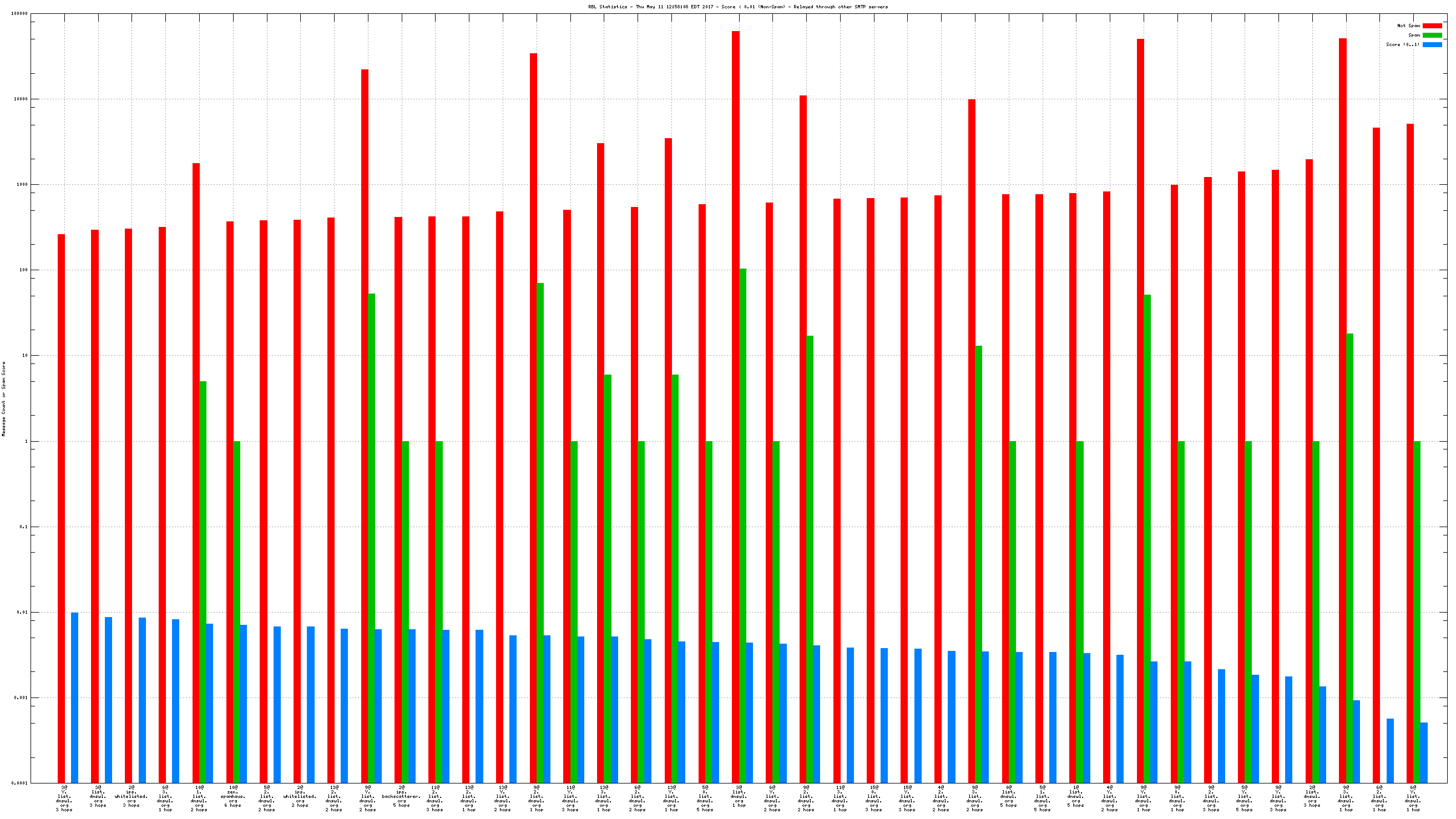Click the 100000 y-axis tick label
Viewport: 1456px width, 819px height.
coord(19,13)
